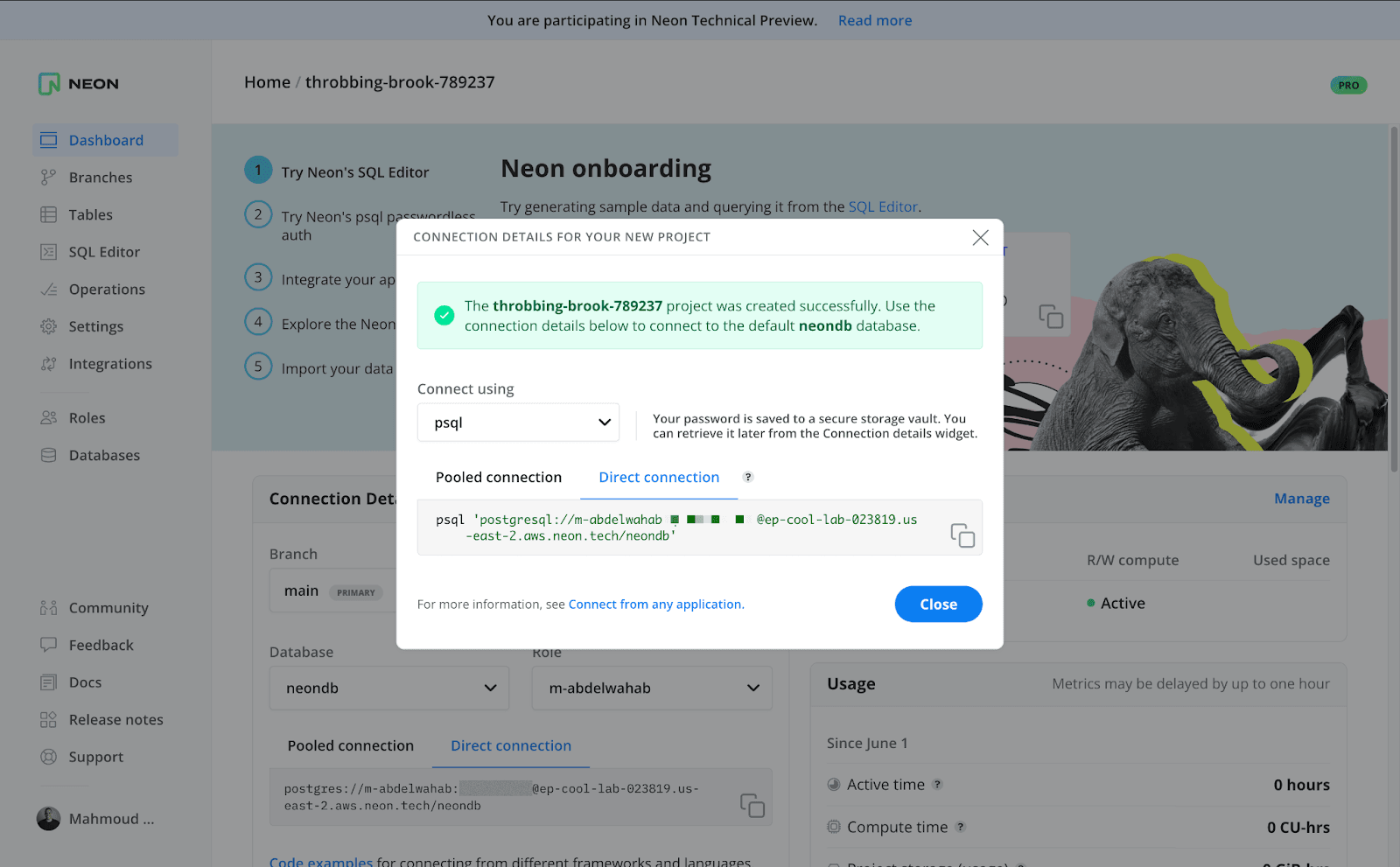
Task: Open the Connect from any application link
Action: click(x=654, y=605)
